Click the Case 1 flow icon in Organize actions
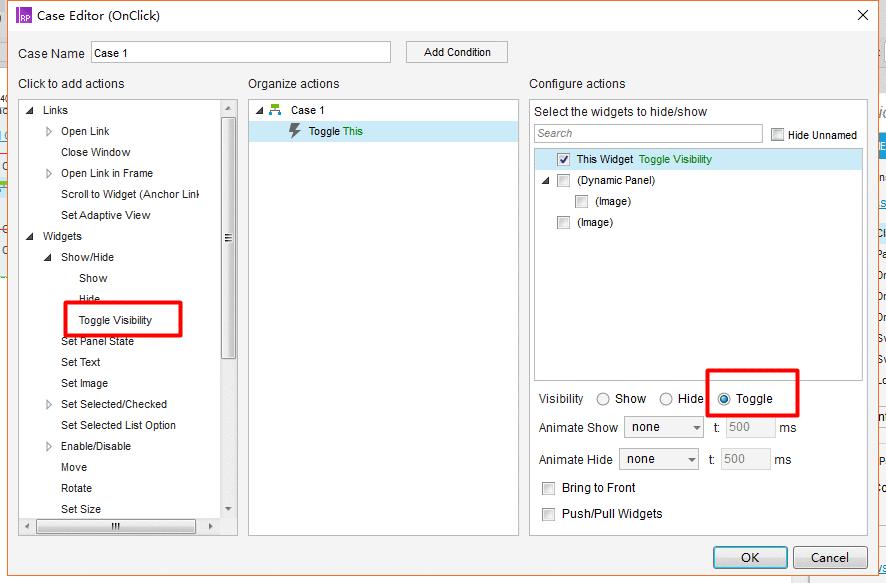 (275, 110)
